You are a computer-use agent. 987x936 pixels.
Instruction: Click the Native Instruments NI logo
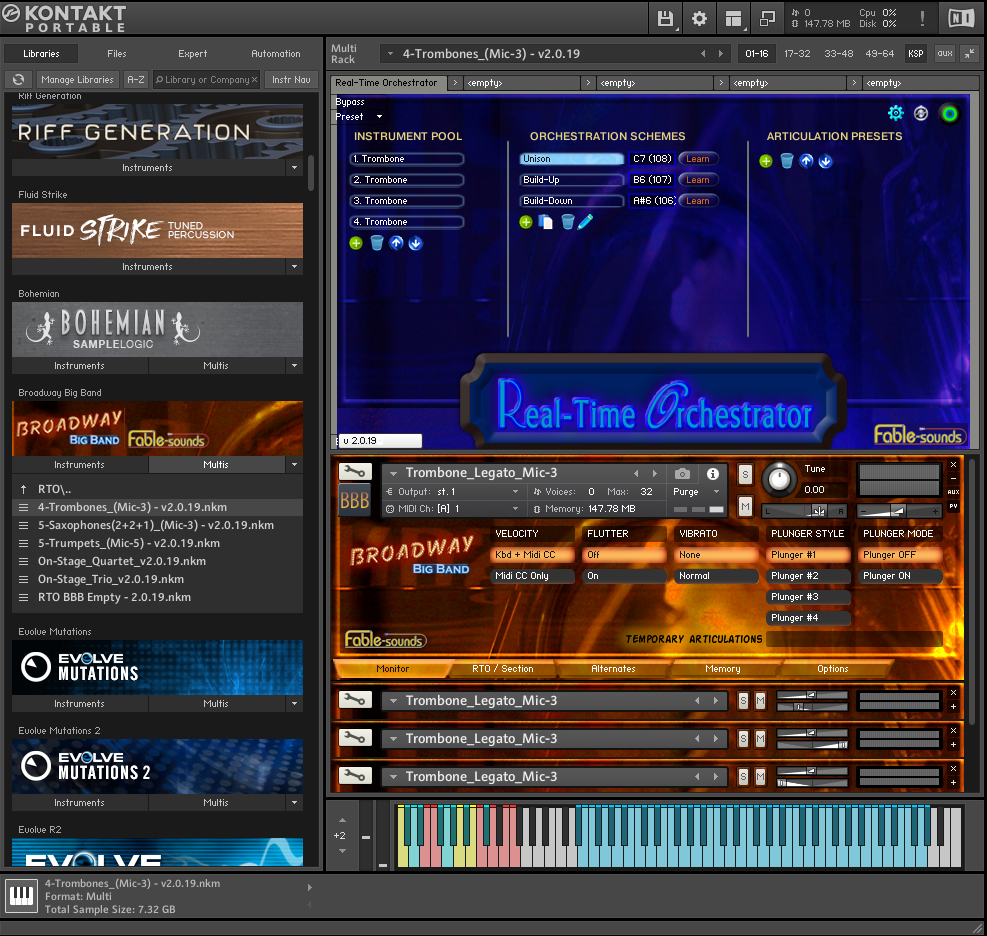pos(961,18)
